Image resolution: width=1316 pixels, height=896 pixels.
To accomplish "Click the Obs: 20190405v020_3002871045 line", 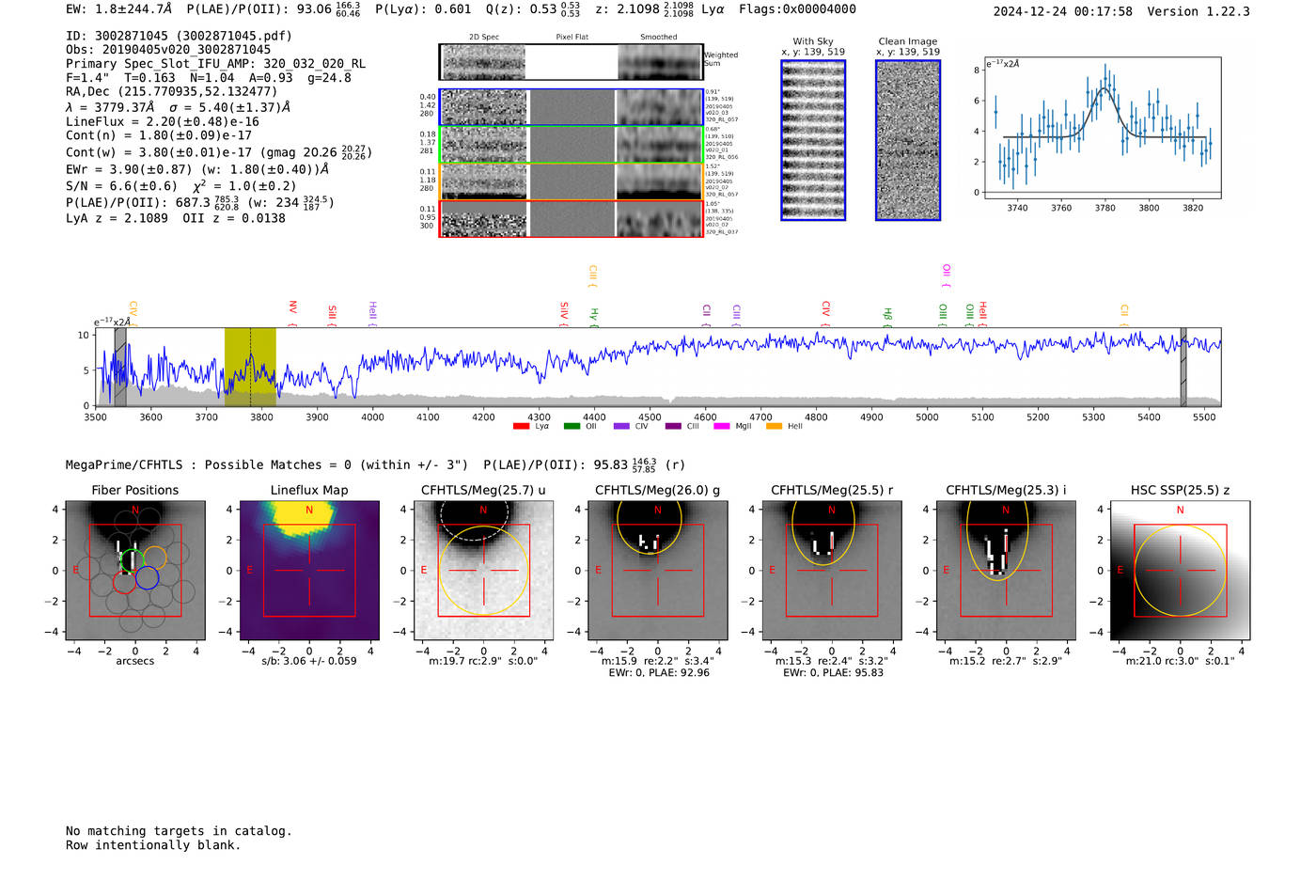I will (x=168, y=50).
